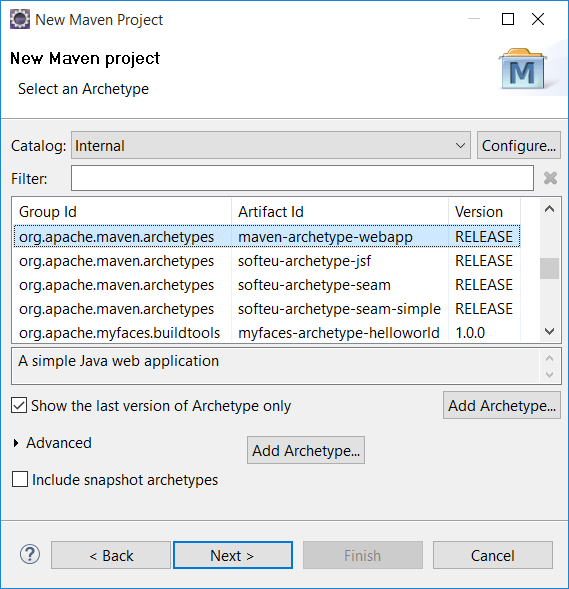Uncheck Show the last version of Archetype only
Viewport: 569px width, 589px height.
pyautogui.click(x=19, y=405)
